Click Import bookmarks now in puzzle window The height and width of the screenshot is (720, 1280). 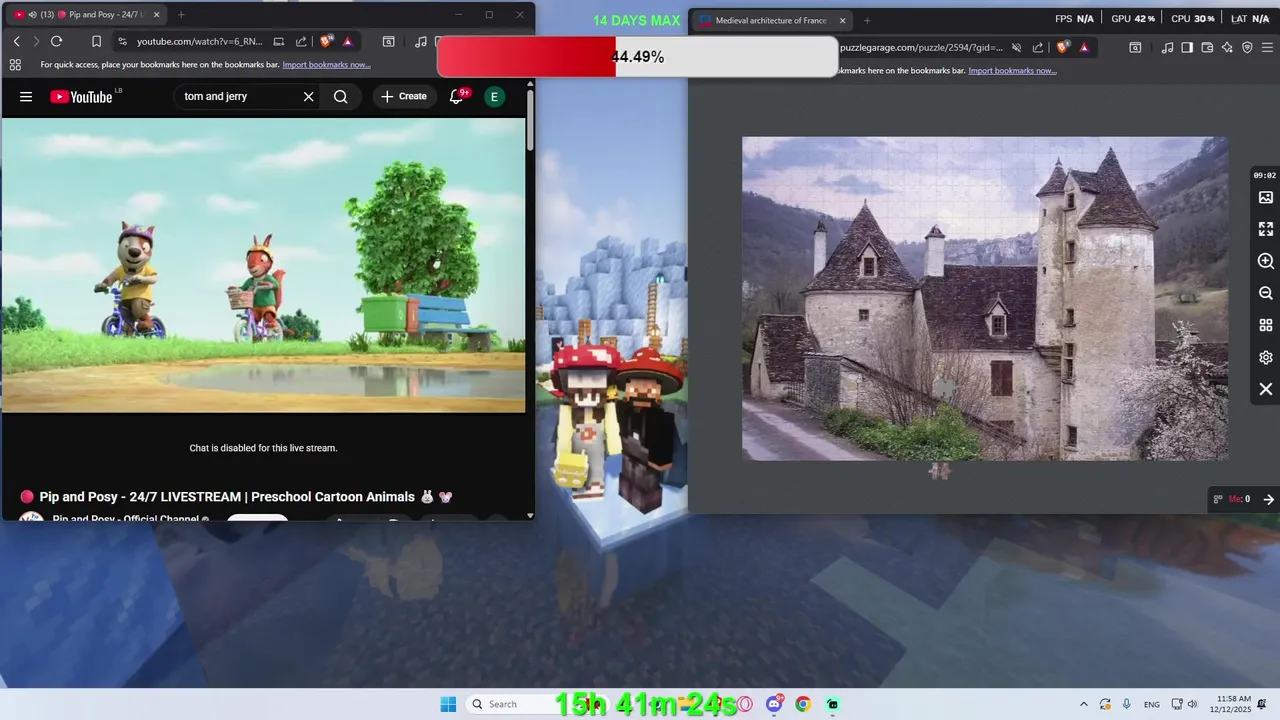(x=1012, y=71)
